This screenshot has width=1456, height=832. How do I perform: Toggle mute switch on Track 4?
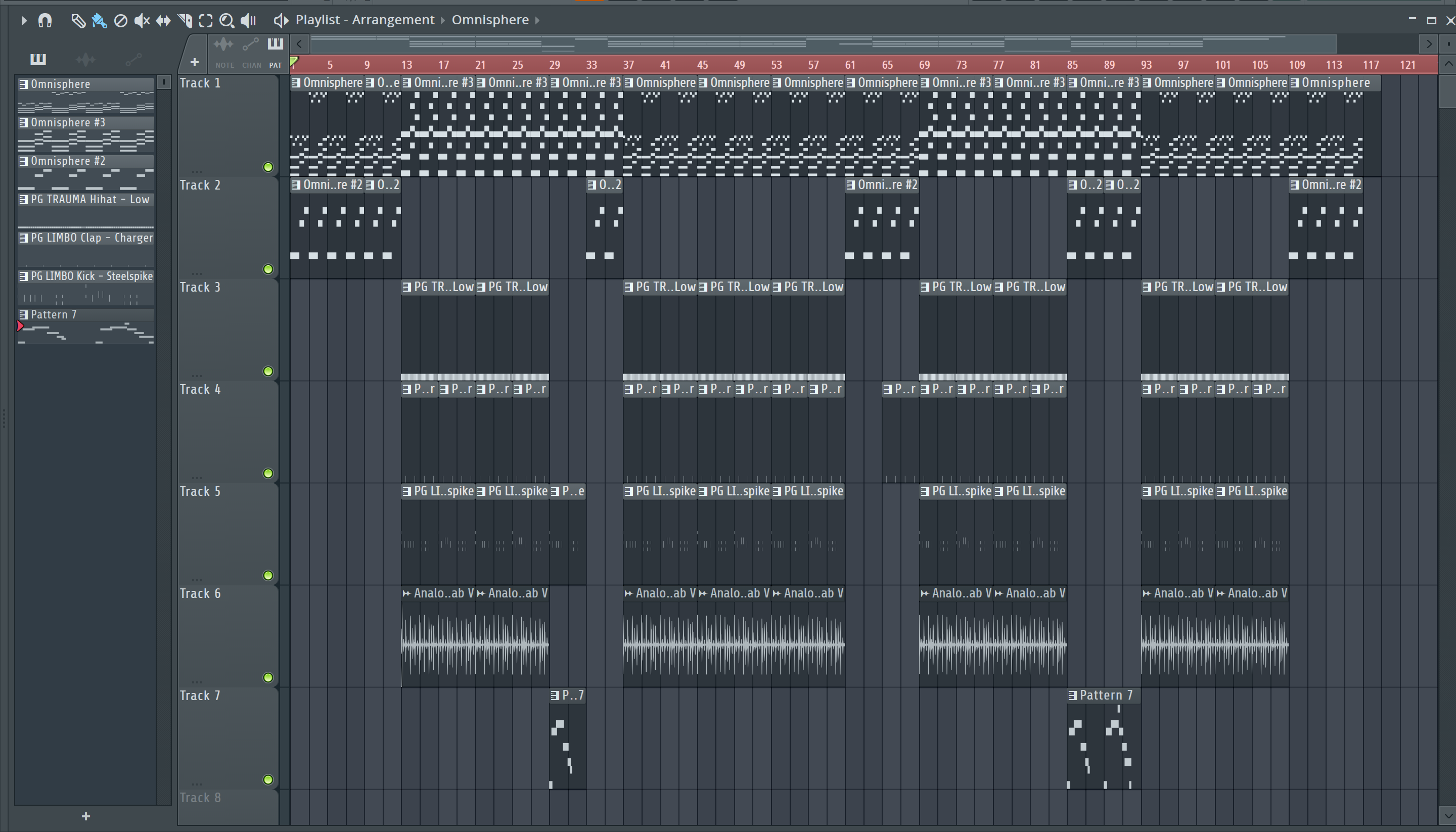[268, 473]
